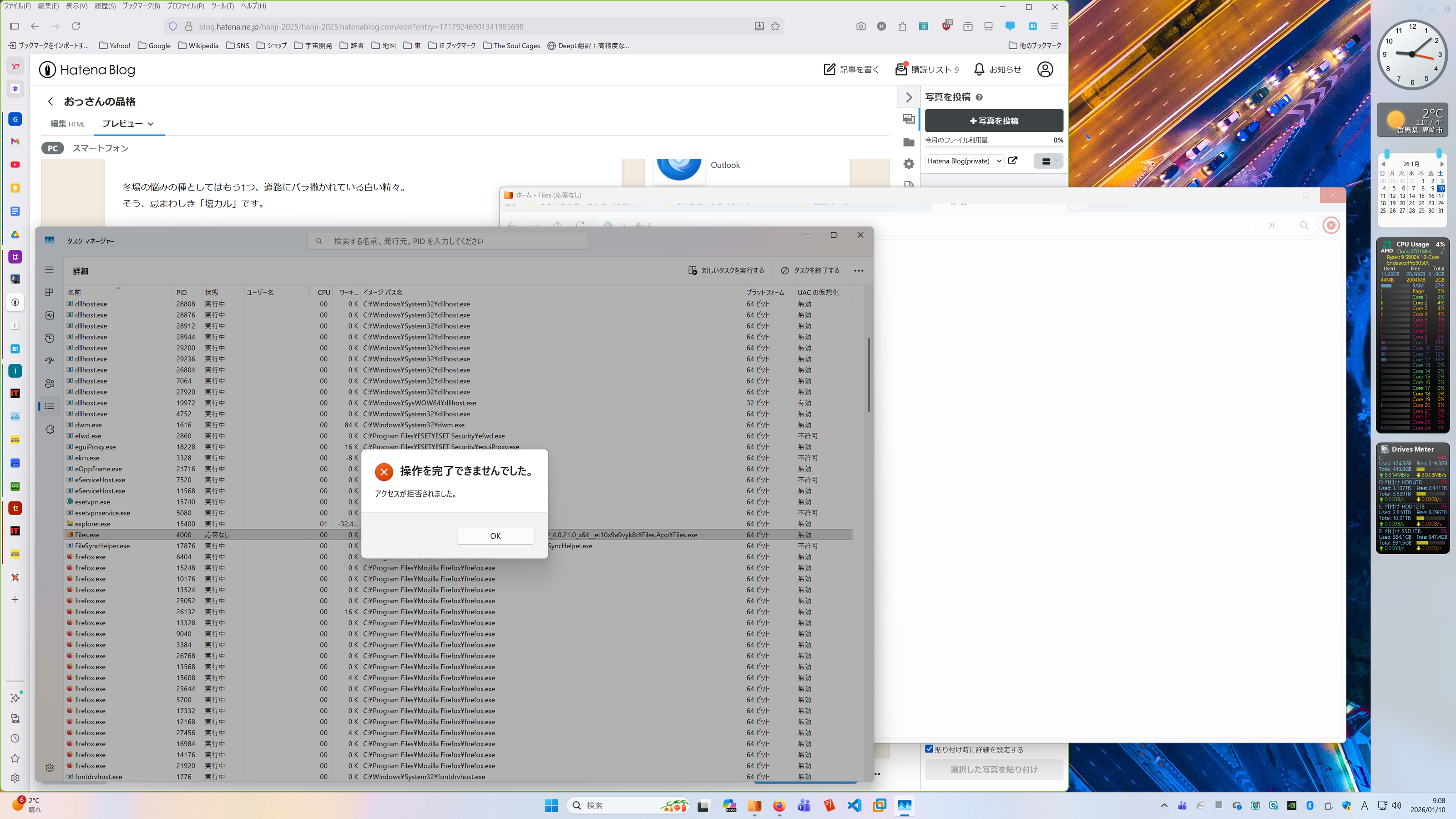Open Task Manager hamburger navigation menu
The height and width of the screenshot is (819, 1456).
(49, 270)
